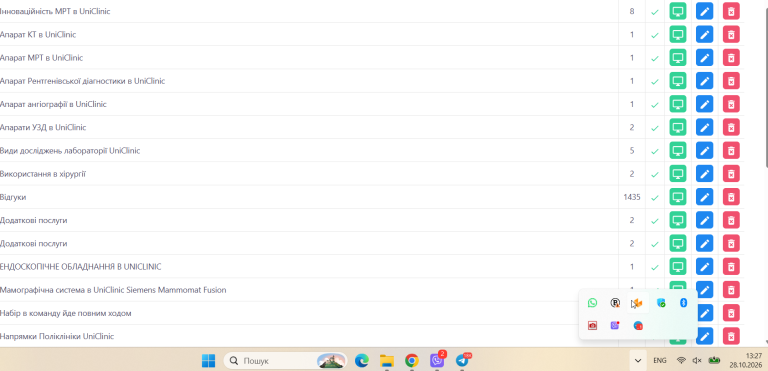View 'ЕНДОСКОПІЧНЕ ОБЛАДНАННЯ В UNICLINIC' row
This screenshot has height=371, width=768.
pyautogui.click(x=678, y=267)
